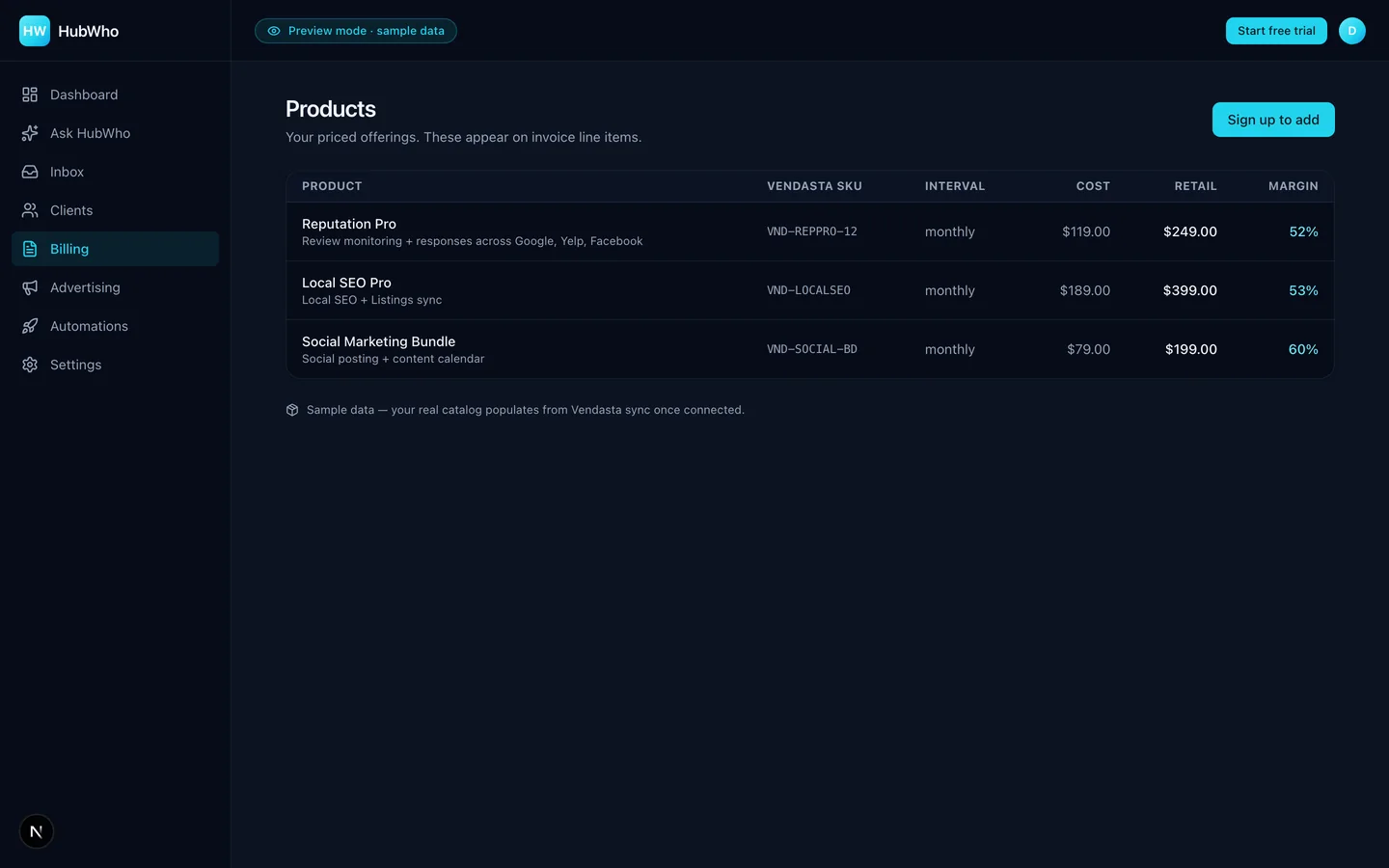Image resolution: width=1389 pixels, height=868 pixels.
Task: Click SKU VND-SOCIAL-BD
Action: (812, 349)
